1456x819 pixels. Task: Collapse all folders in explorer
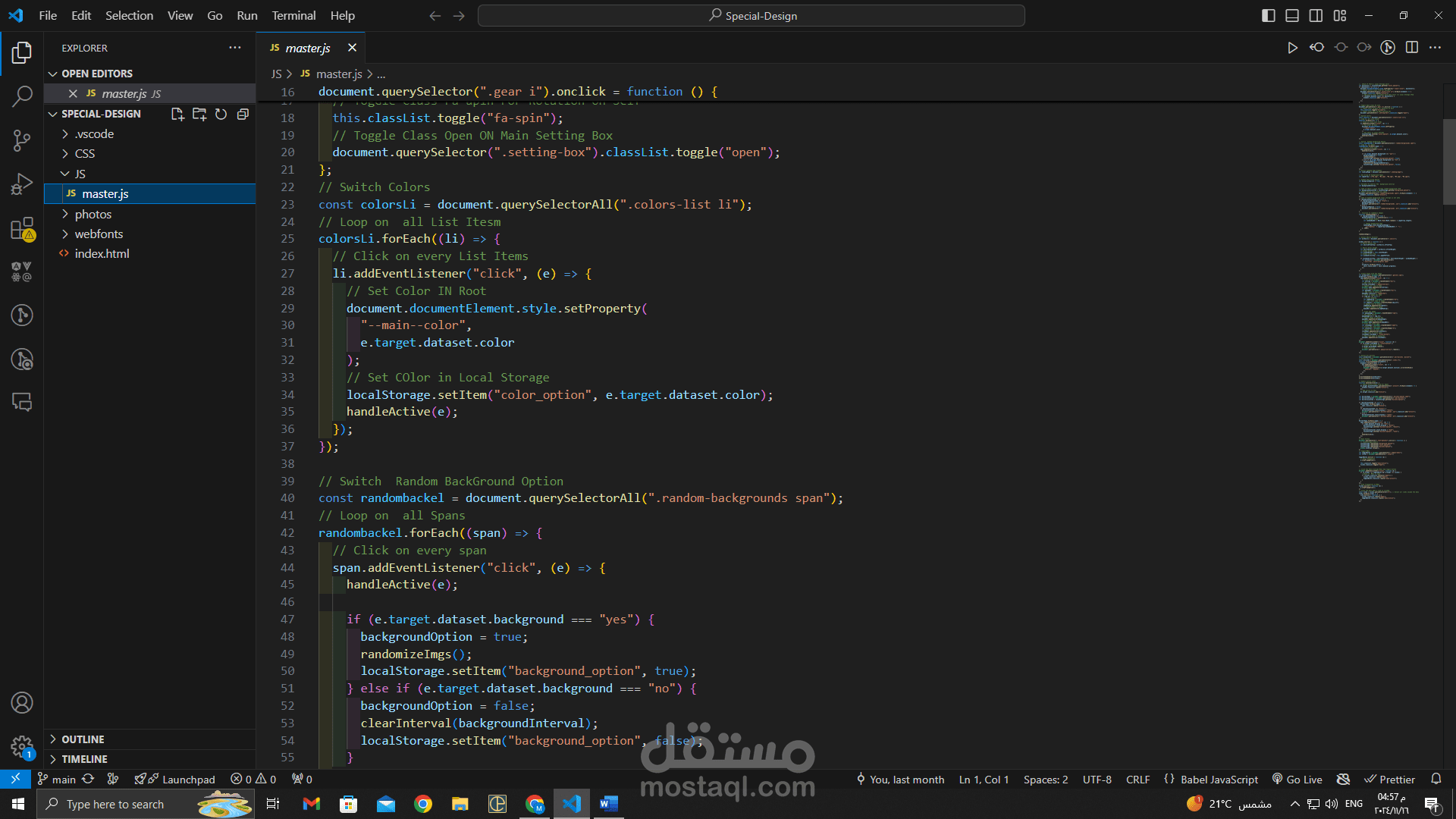243,114
